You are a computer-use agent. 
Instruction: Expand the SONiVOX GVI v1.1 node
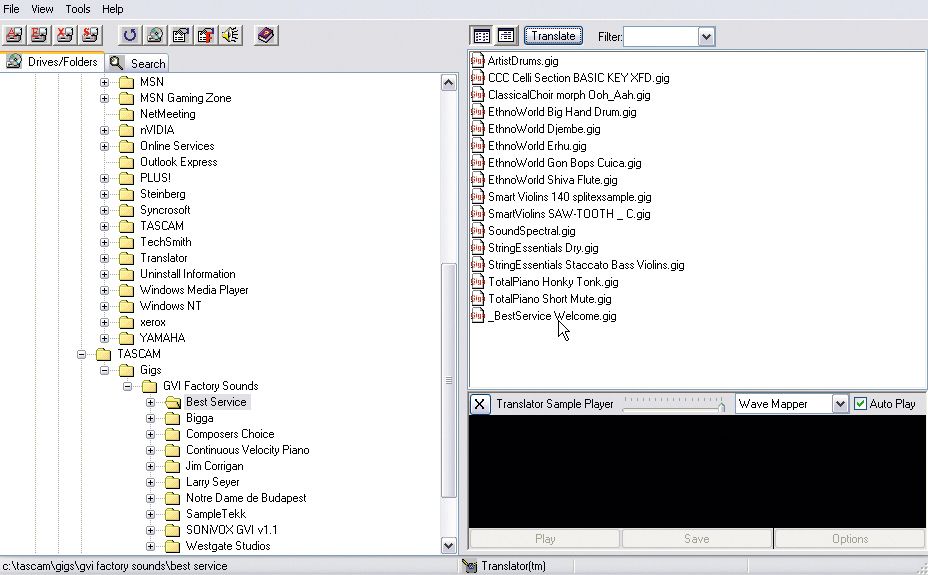tap(151, 530)
